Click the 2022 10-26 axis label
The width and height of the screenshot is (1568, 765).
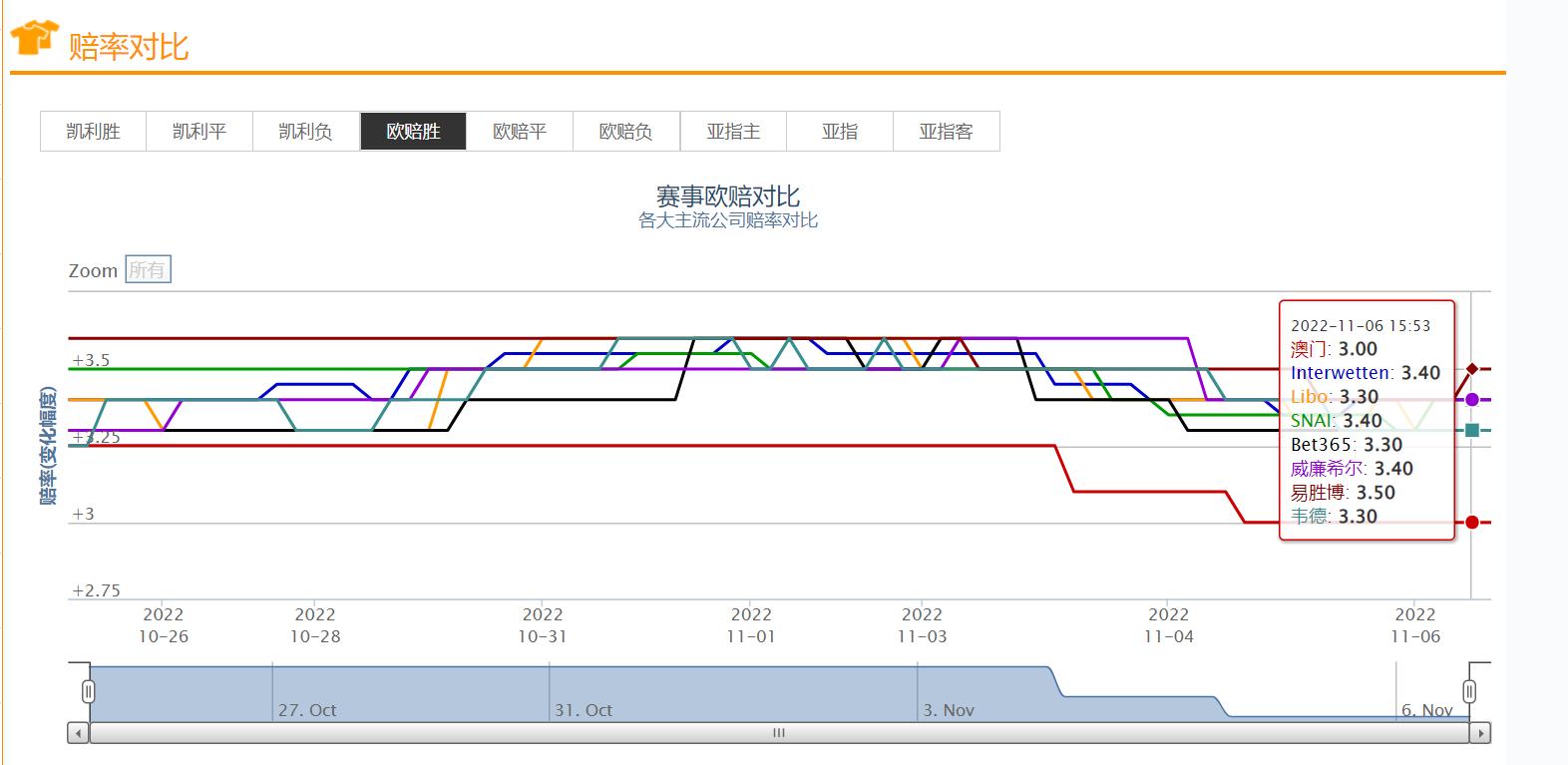[164, 625]
